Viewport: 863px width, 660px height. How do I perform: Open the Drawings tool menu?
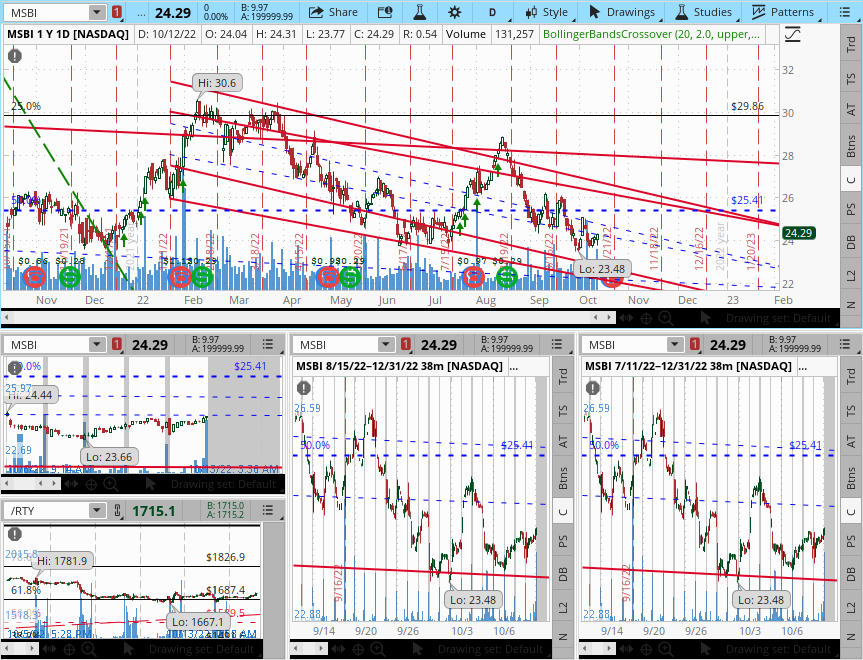tap(622, 12)
